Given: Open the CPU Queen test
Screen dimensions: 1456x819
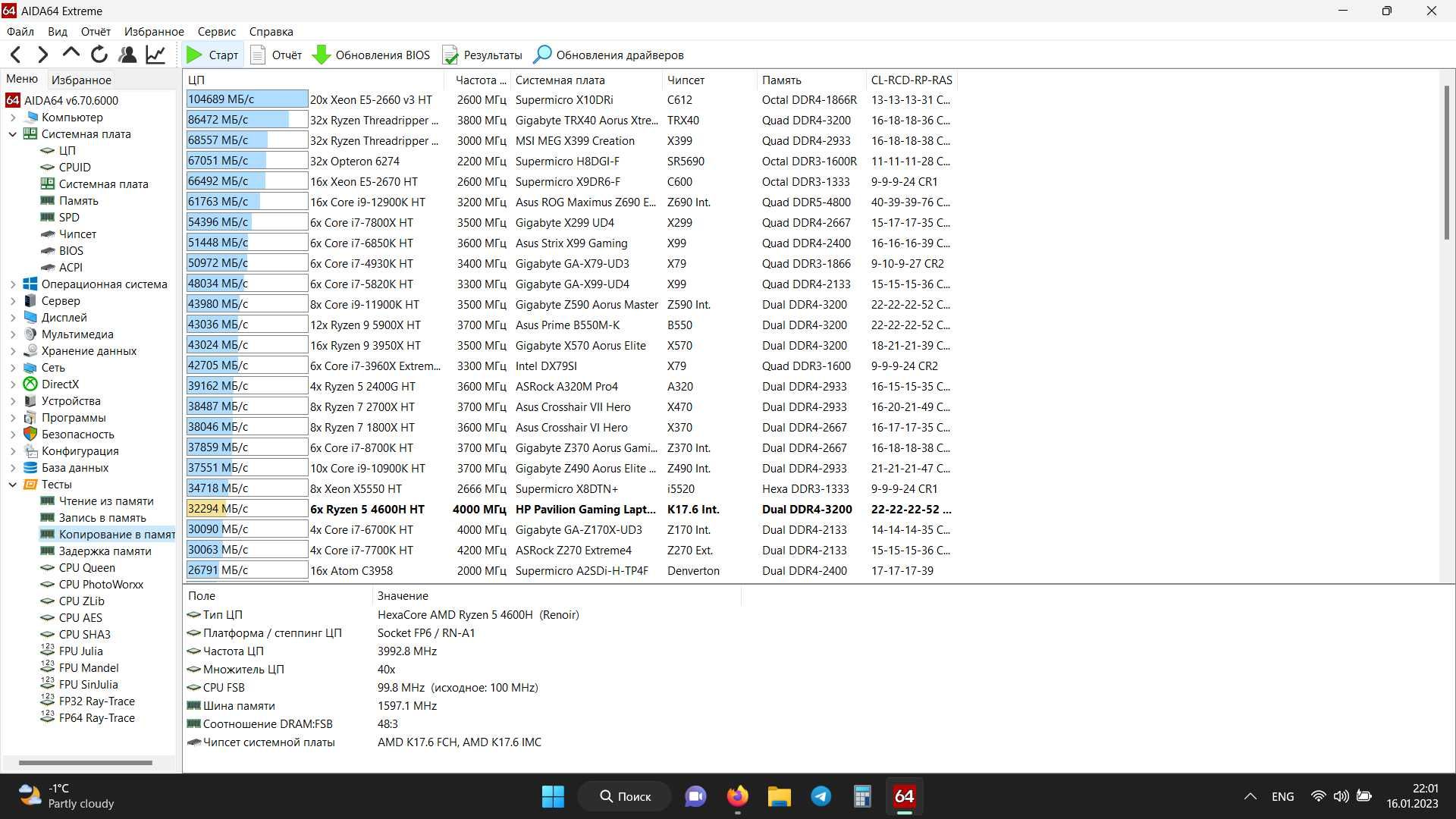Looking at the screenshot, I should (x=78, y=568).
